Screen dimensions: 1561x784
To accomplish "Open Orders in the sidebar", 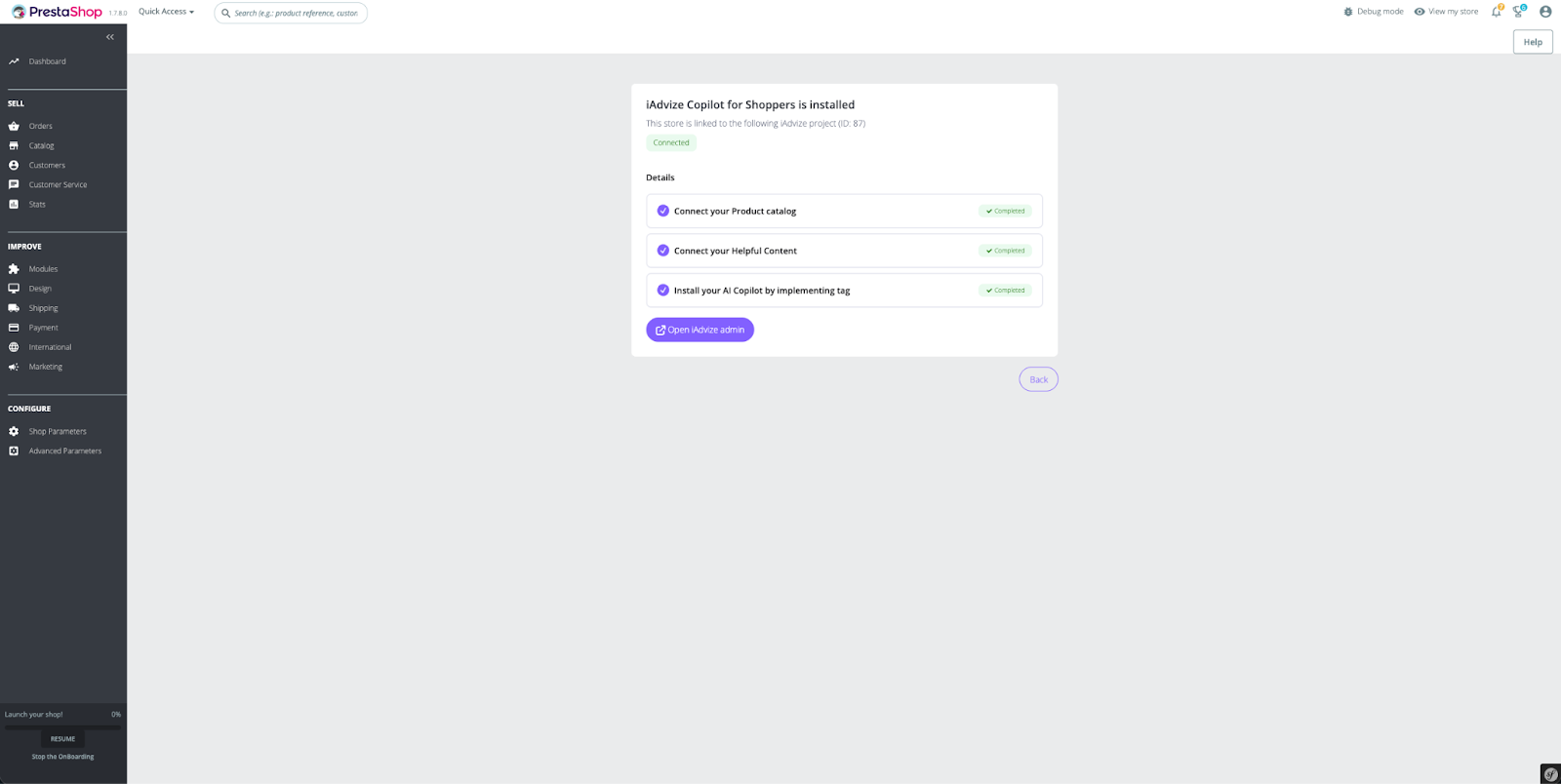I will click(x=40, y=127).
